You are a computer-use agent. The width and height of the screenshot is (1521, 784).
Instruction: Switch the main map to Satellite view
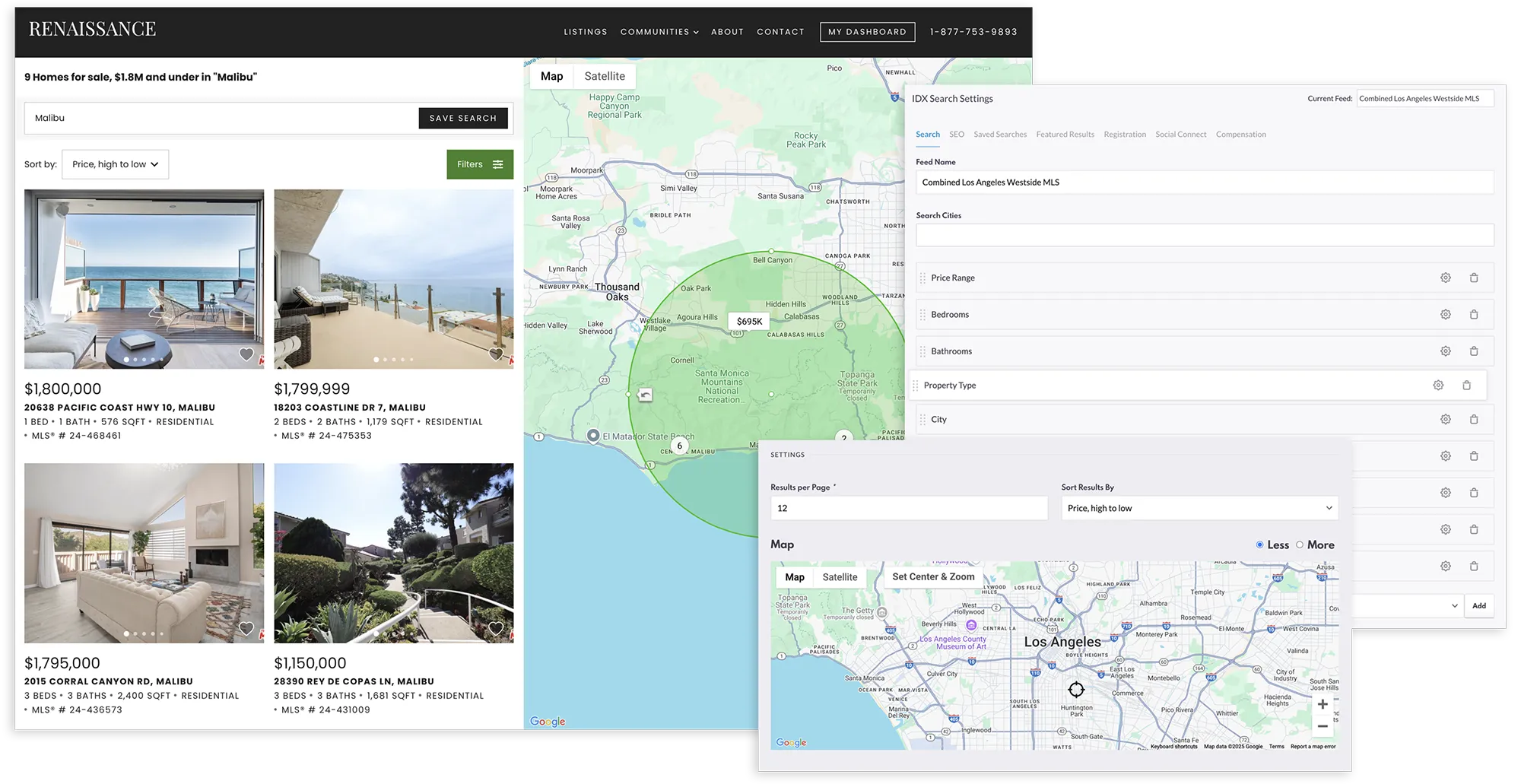point(605,76)
